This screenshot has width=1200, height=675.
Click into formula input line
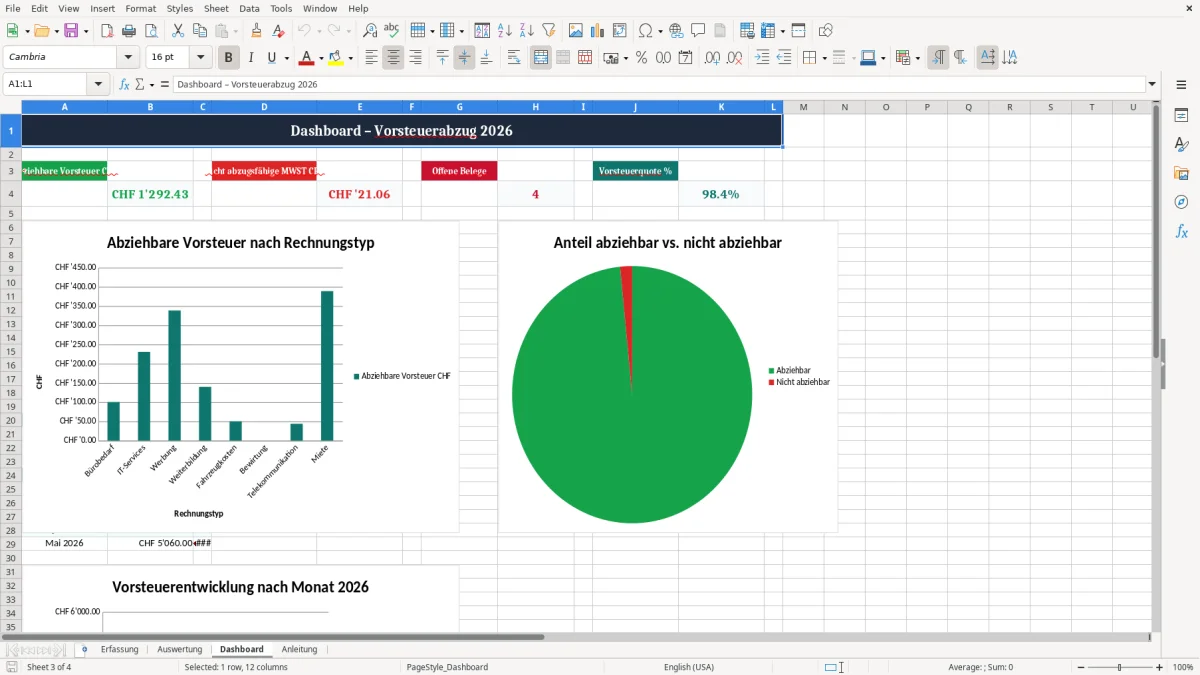point(659,84)
